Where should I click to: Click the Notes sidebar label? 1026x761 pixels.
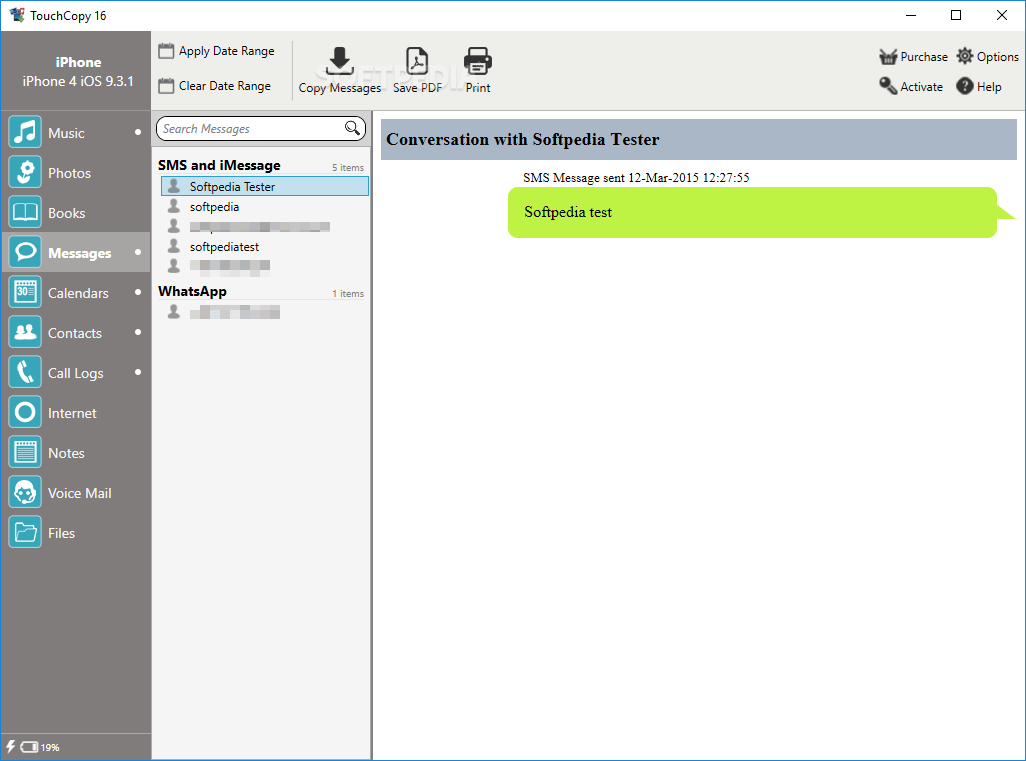[x=66, y=453]
